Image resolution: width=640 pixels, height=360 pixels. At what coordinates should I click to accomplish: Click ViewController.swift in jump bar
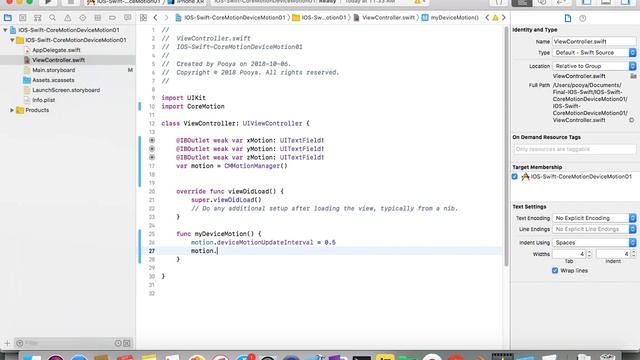coord(384,18)
